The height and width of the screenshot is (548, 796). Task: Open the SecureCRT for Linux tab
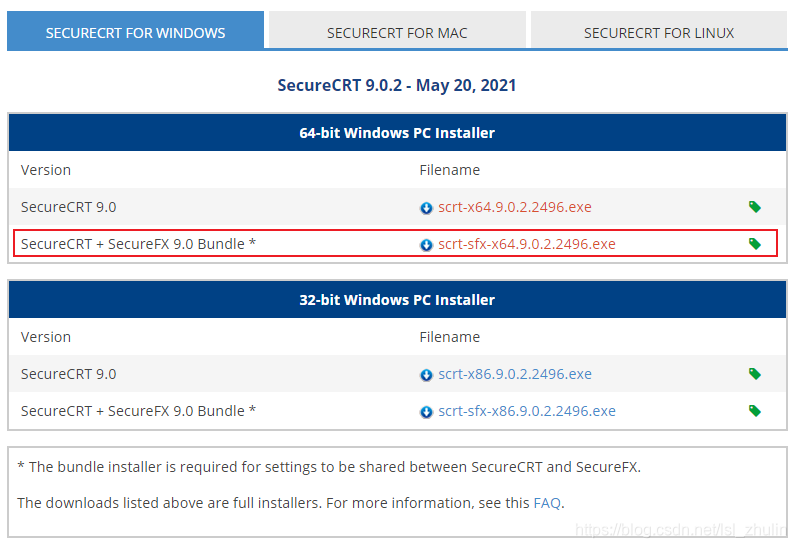[x=659, y=31]
